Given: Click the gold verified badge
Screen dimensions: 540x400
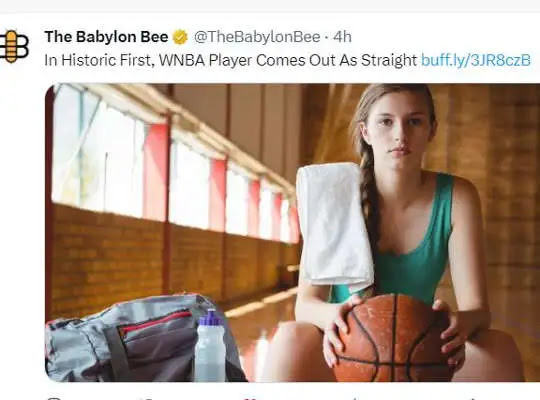Looking at the screenshot, I should click(180, 37).
